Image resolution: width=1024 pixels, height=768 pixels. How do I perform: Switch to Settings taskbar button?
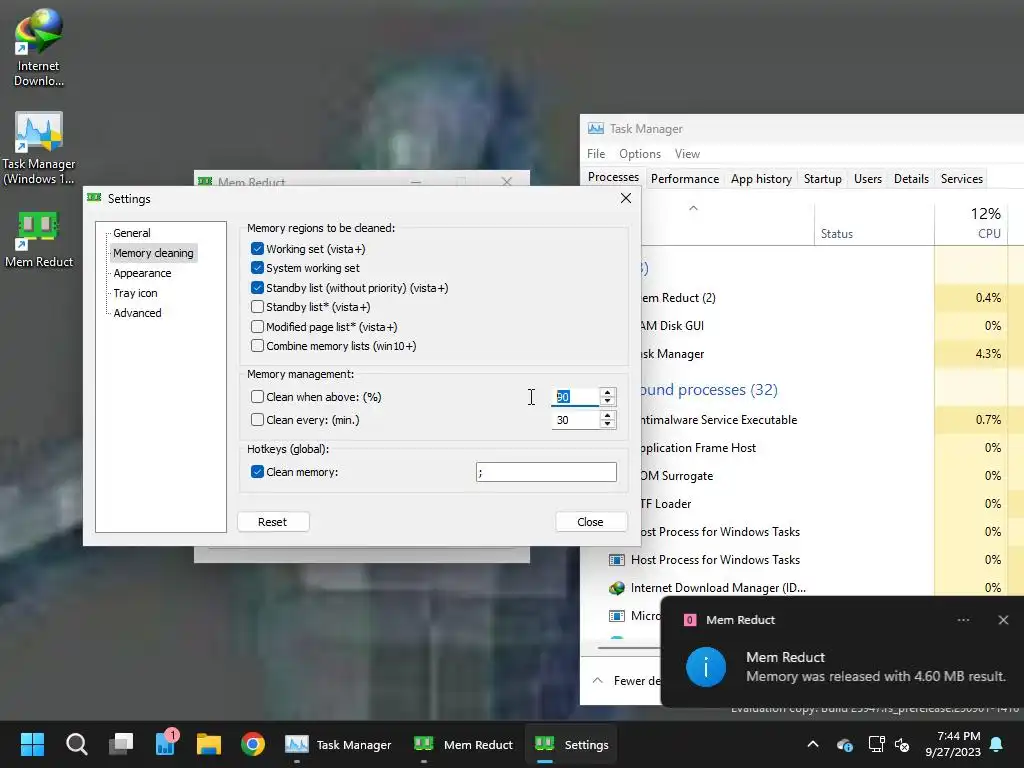[x=571, y=744]
